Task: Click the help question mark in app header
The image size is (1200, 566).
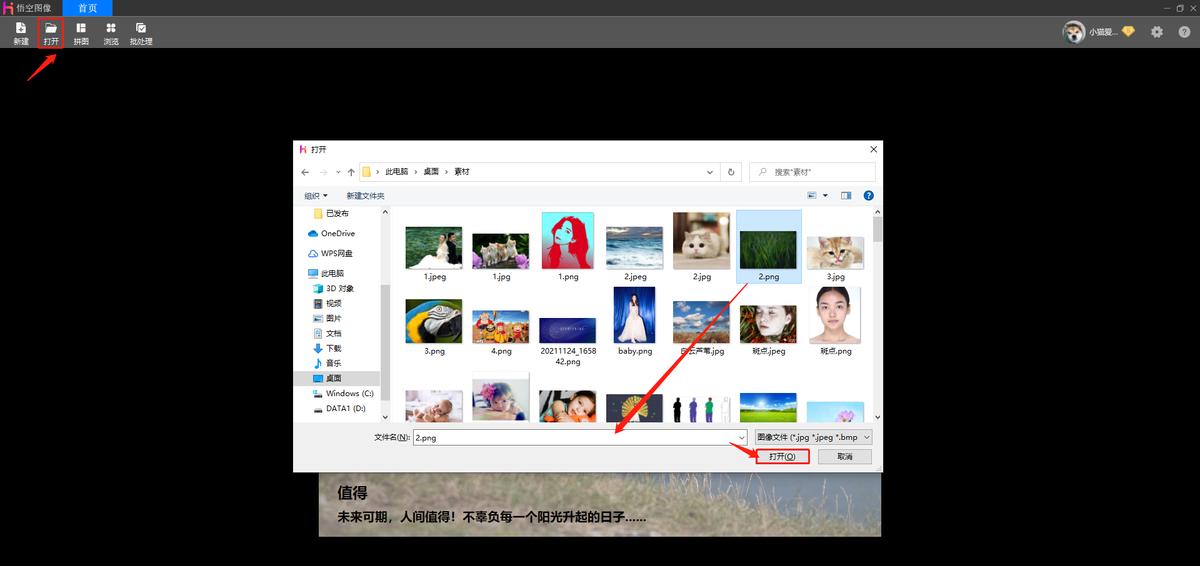Action: [x=1184, y=32]
